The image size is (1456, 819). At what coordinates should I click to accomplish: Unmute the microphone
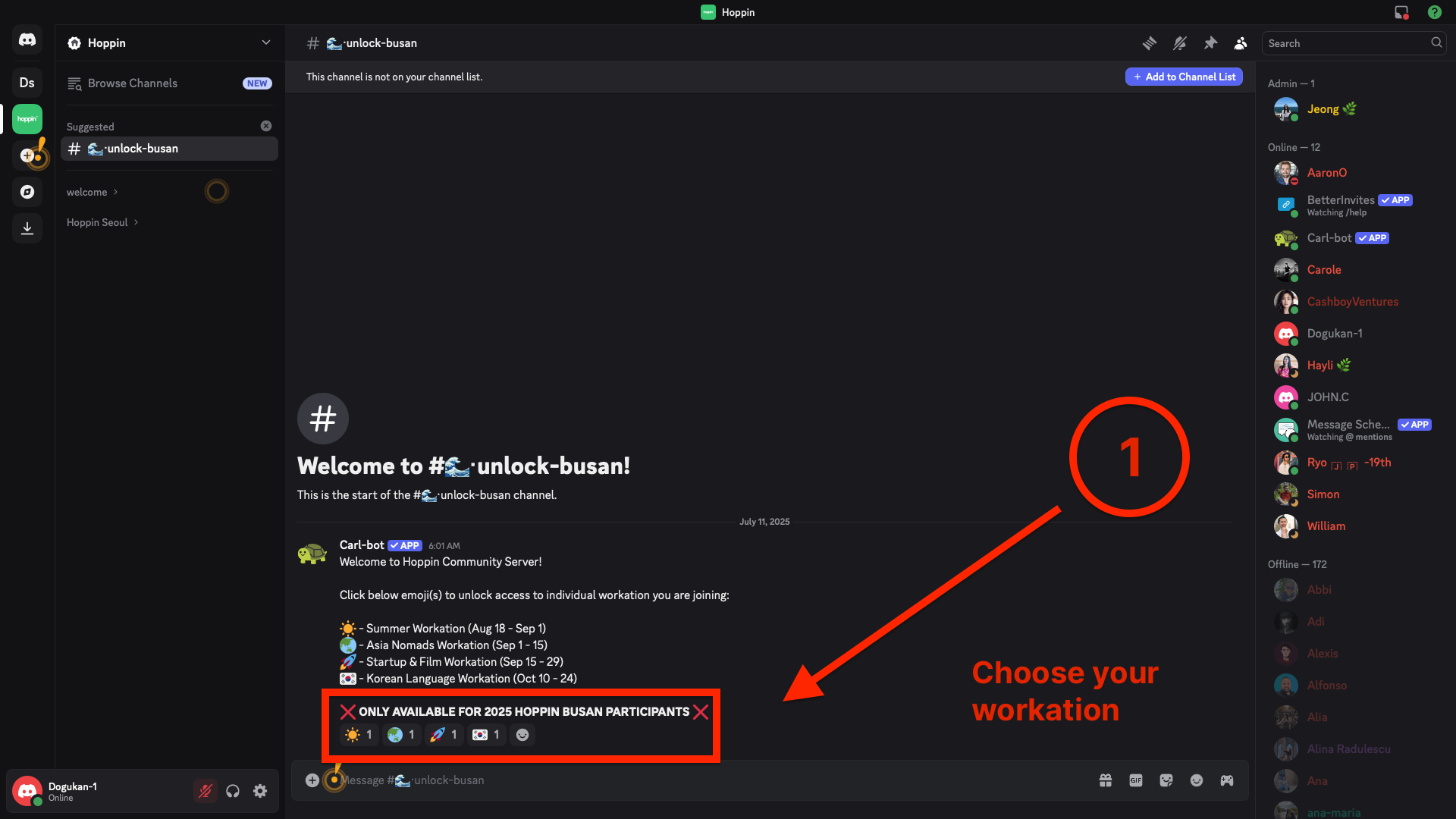point(205,791)
